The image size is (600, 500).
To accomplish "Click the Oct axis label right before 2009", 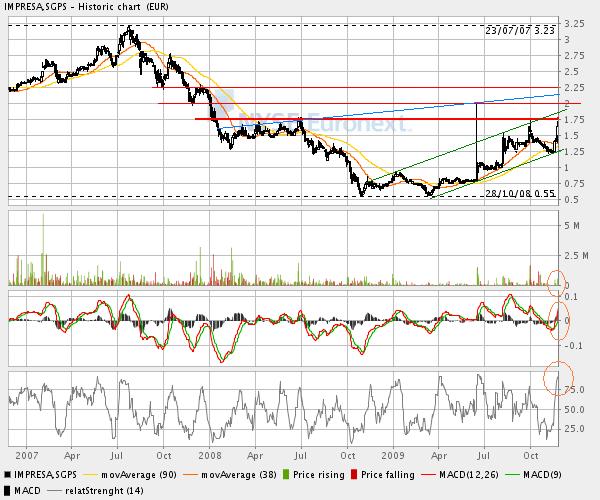I will point(347,456).
